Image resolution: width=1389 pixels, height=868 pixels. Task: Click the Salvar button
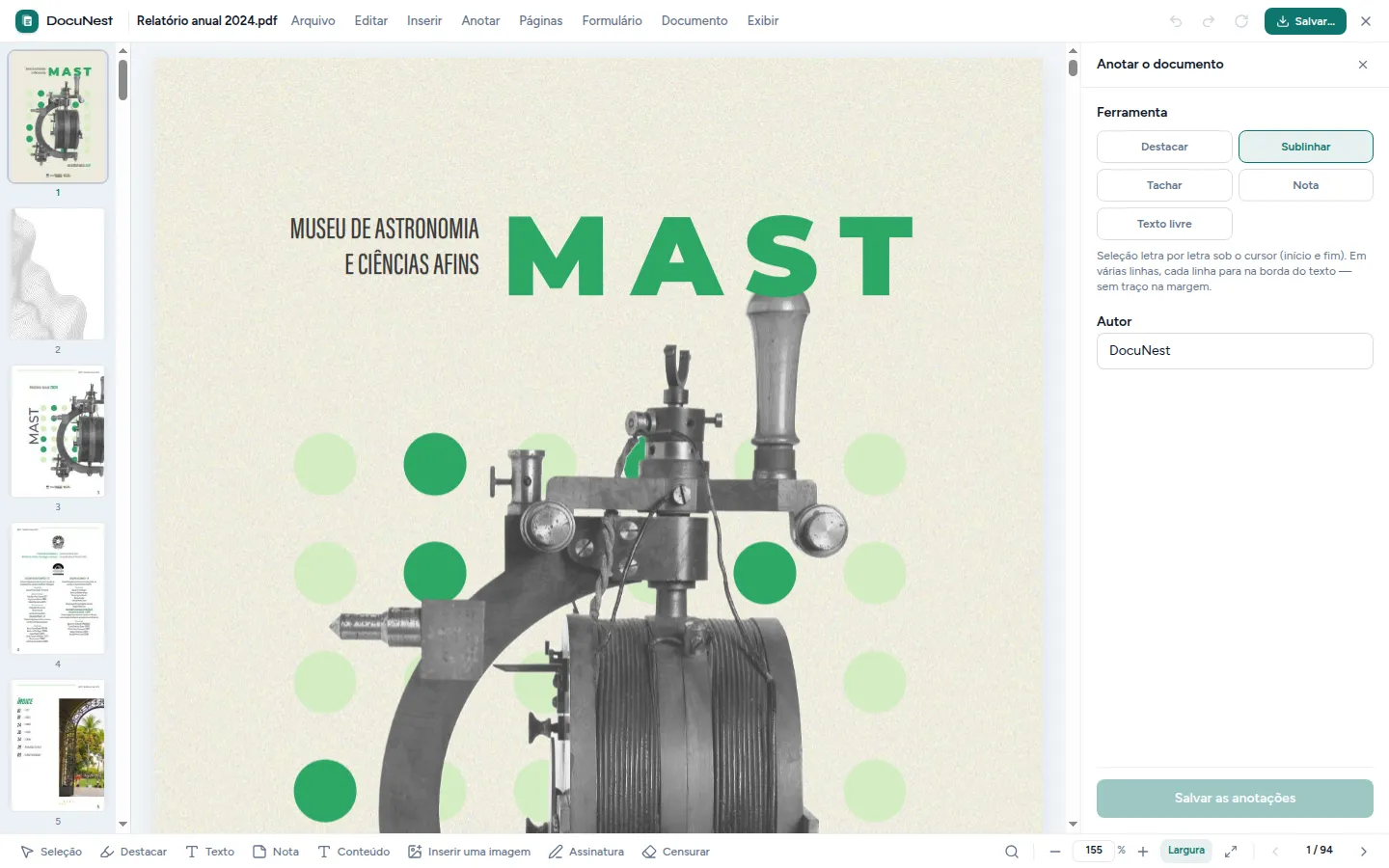pyautogui.click(x=1305, y=21)
